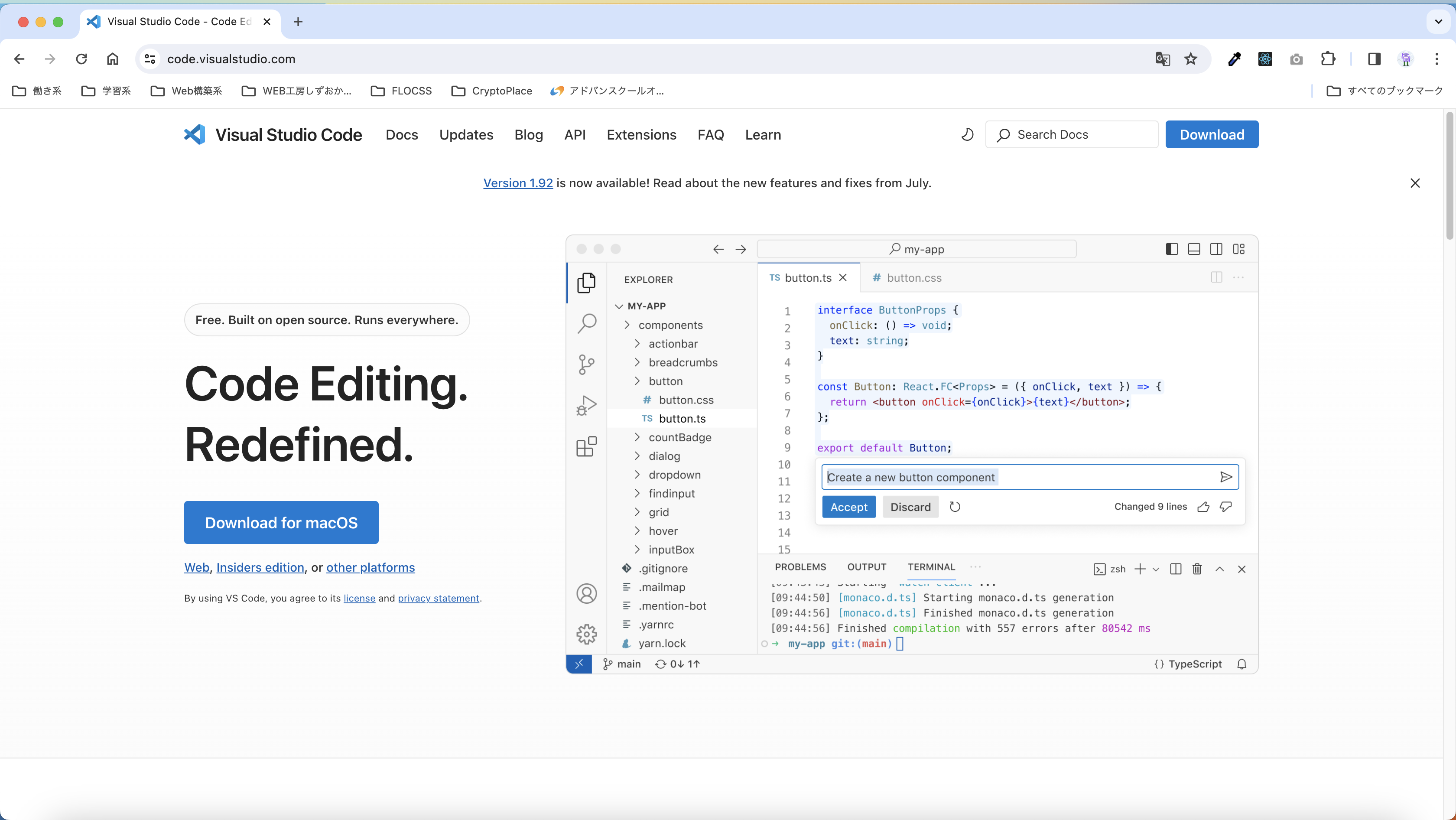Click the Search magnifier in activity bar
Screen dimensions: 1456x820
pos(587,323)
